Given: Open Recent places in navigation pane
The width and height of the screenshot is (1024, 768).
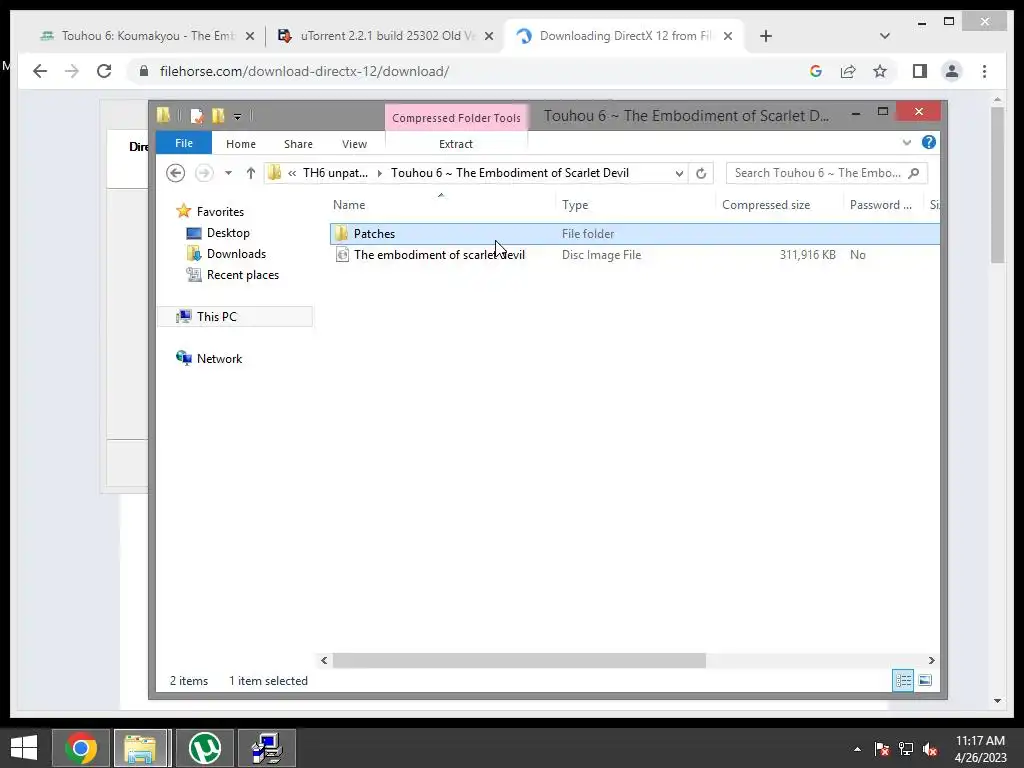Looking at the screenshot, I should coord(243,275).
